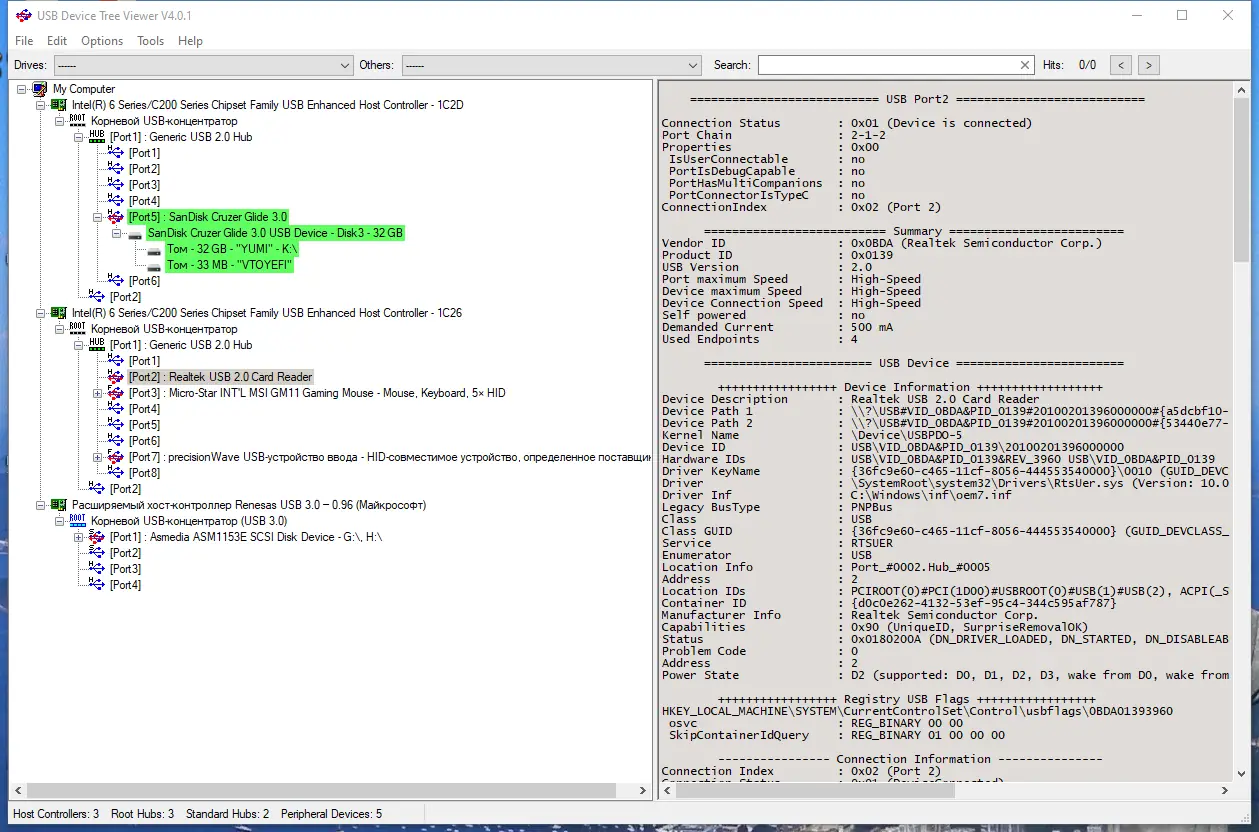Collapse the SanDisk USB Device Disk3 node

117,233
